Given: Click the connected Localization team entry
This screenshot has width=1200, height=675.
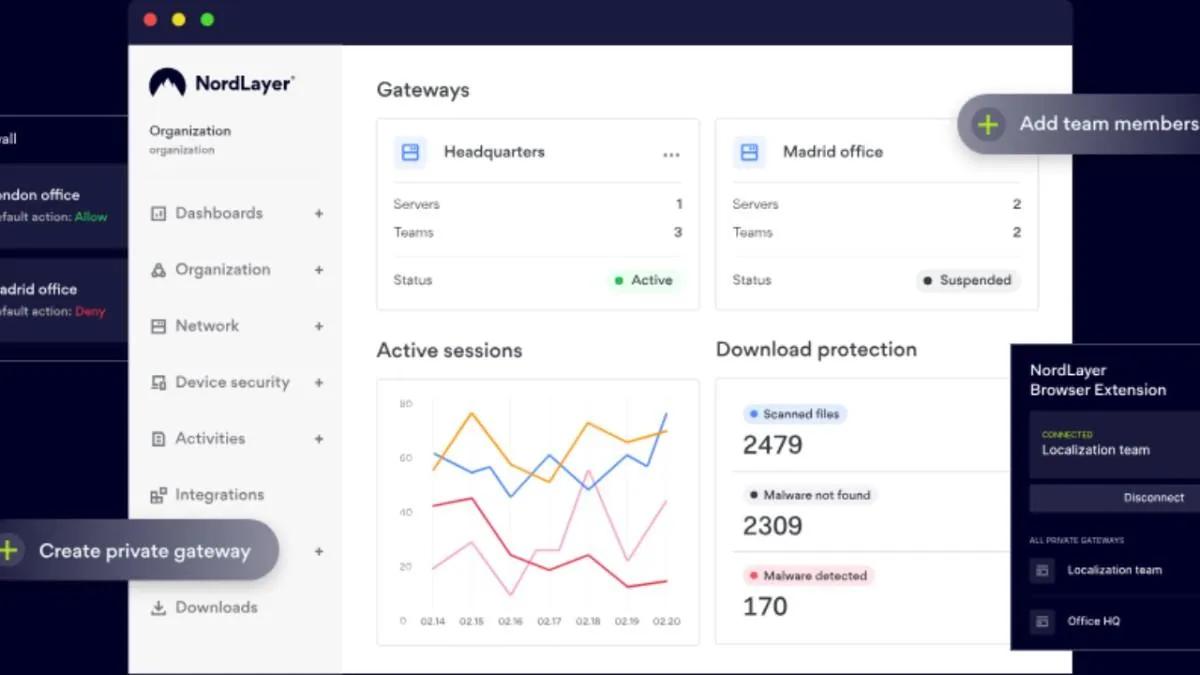Looking at the screenshot, I should tap(1114, 445).
